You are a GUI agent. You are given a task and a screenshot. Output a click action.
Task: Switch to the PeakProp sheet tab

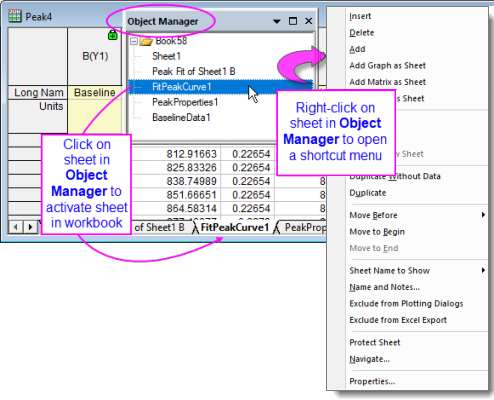coord(302,227)
